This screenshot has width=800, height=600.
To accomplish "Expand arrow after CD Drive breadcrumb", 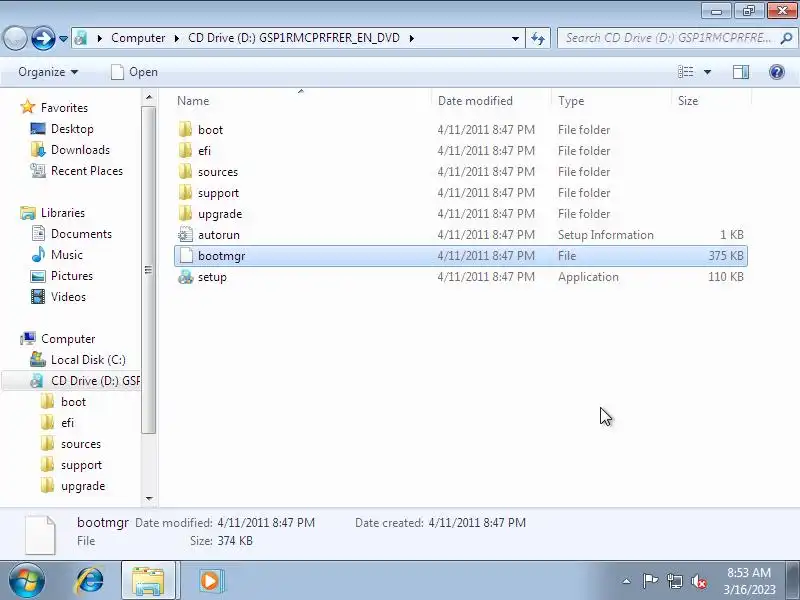I will (x=411, y=38).
